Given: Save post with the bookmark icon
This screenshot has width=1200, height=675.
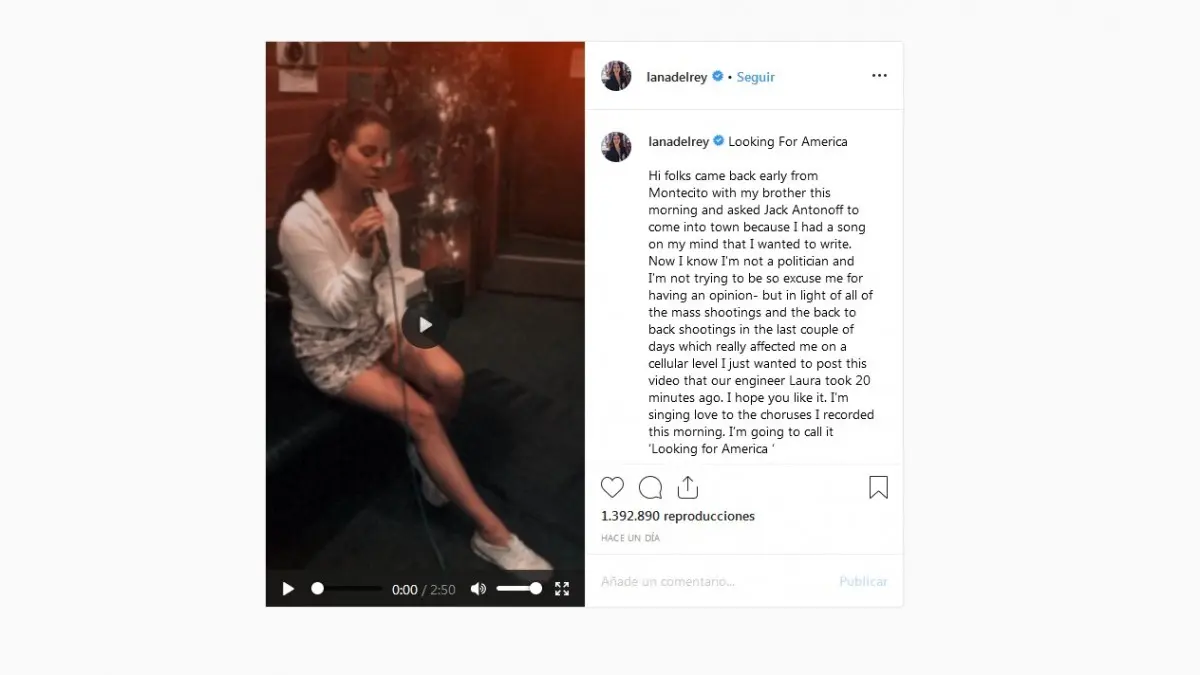Looking at the screenshot, I should pyautogui.click(x=878, y=487).
